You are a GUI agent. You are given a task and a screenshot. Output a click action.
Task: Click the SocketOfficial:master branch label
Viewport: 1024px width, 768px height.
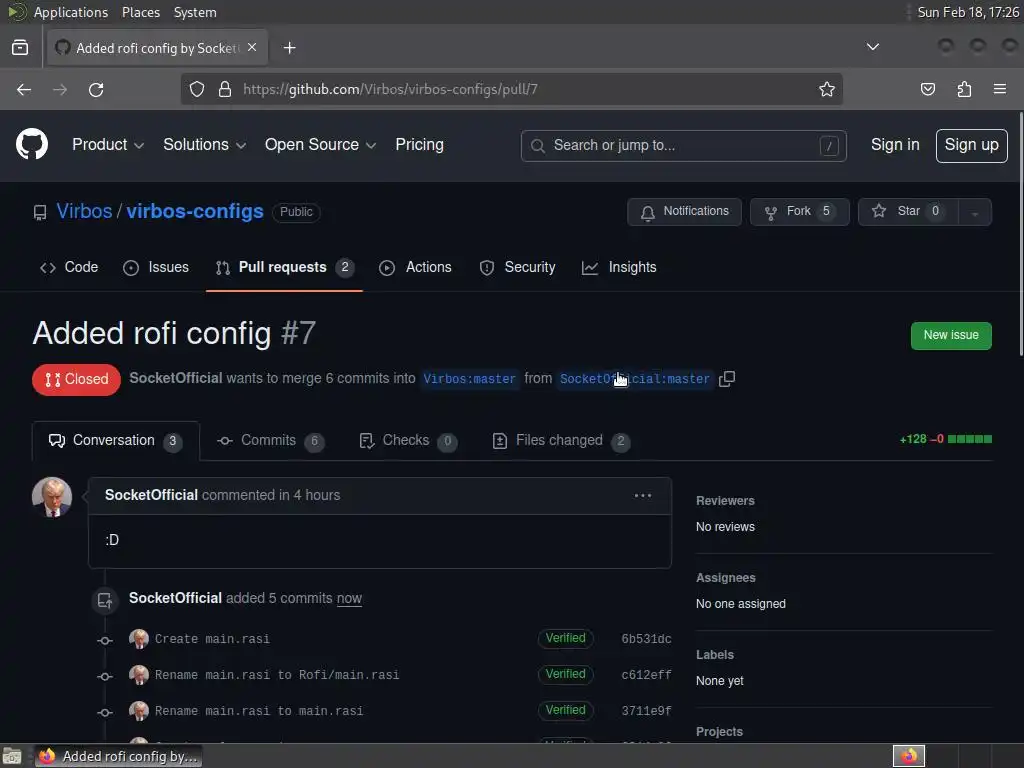click(x=635, y=379)
